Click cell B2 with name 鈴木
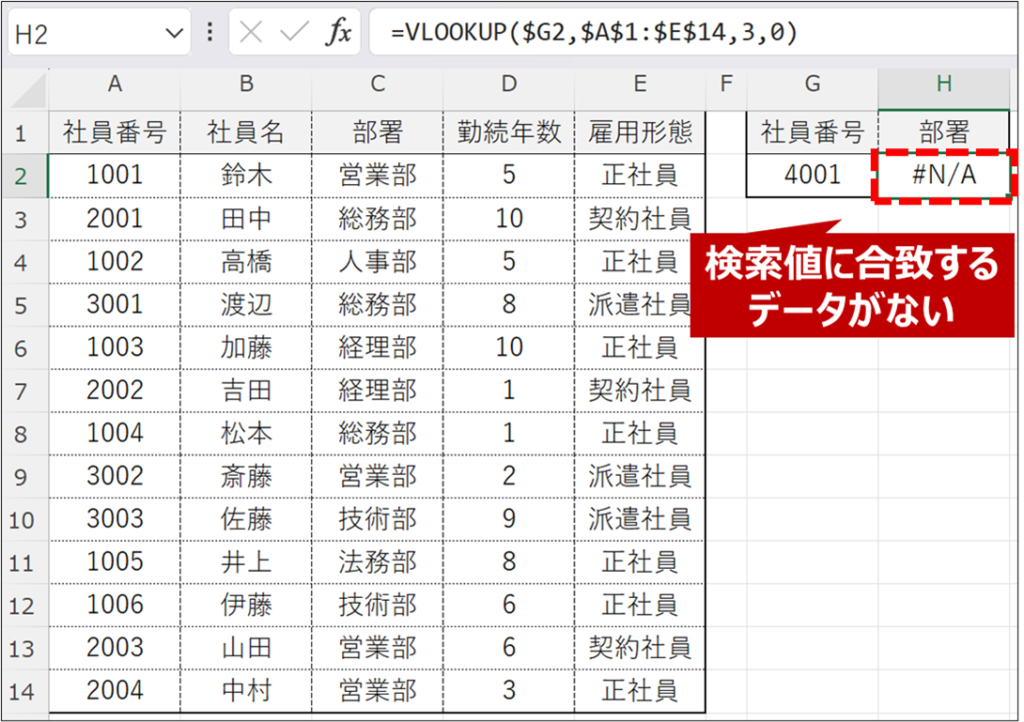 [x=246, y=176]
